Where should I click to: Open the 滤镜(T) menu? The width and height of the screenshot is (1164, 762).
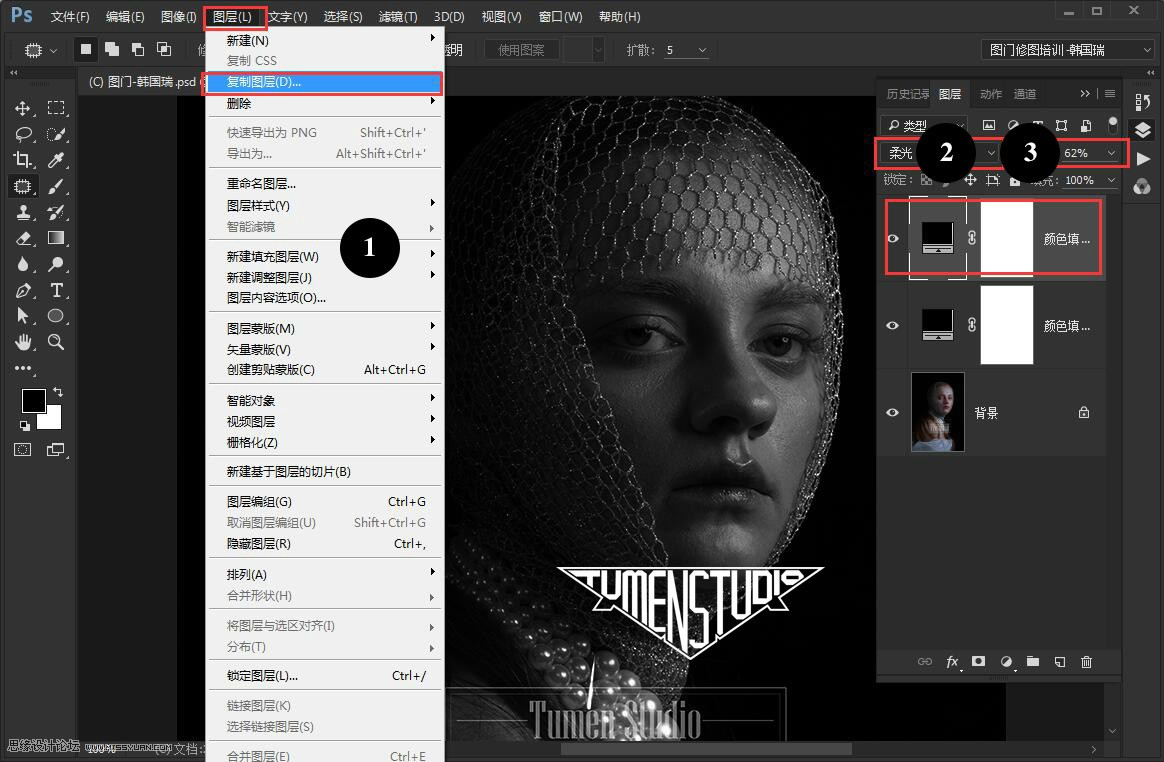(398, 16)
